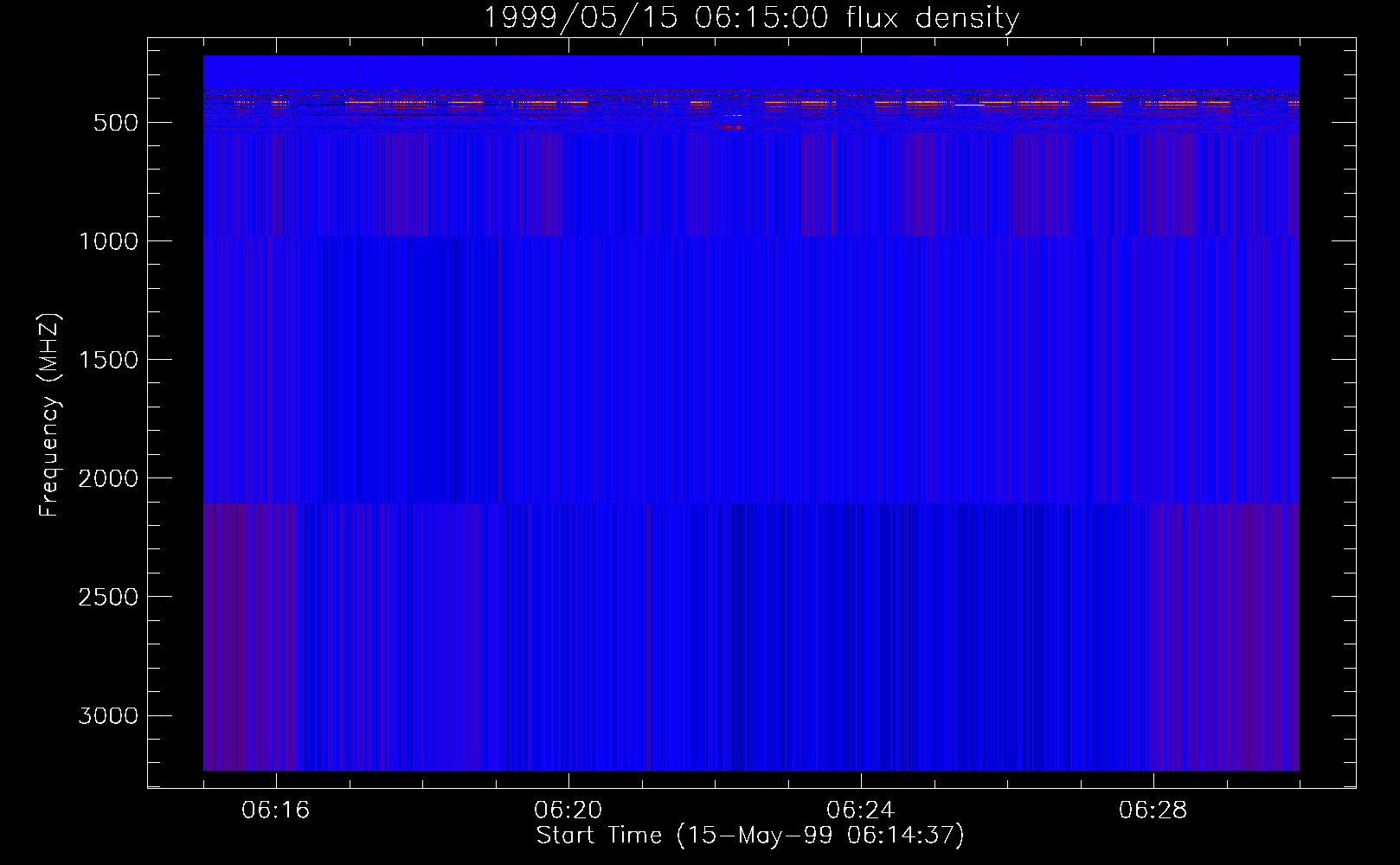Viewport: 1400px width, 865px height.
Task: Click the 2500 frequency tick label
Action: (108, 597)
